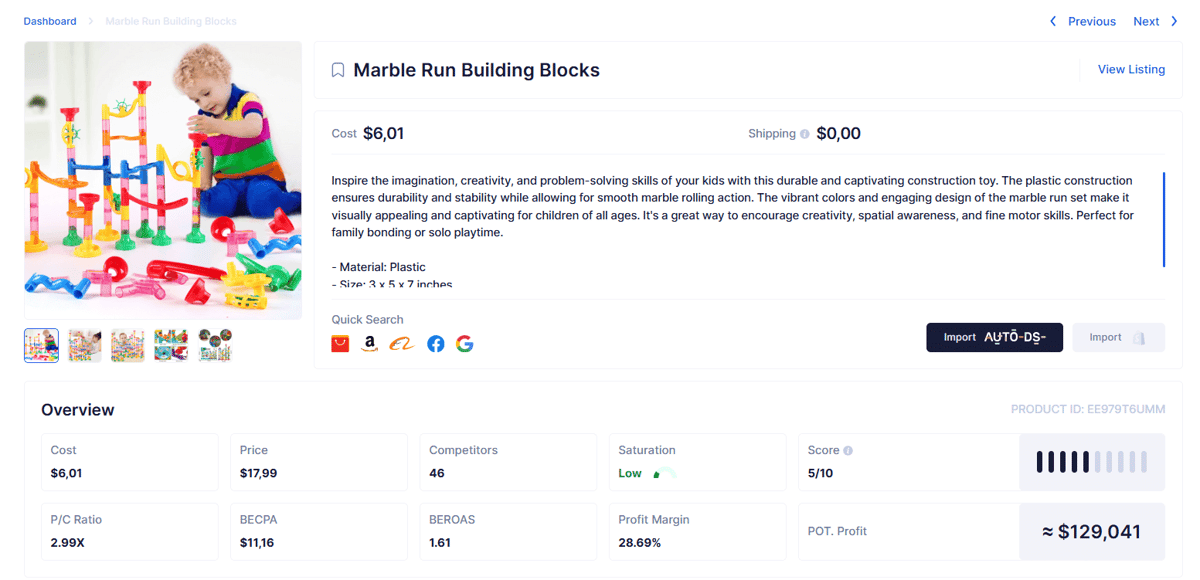Click Import AutoDS button
Screen dimensions: 1200x580
(x=994, y=338)
